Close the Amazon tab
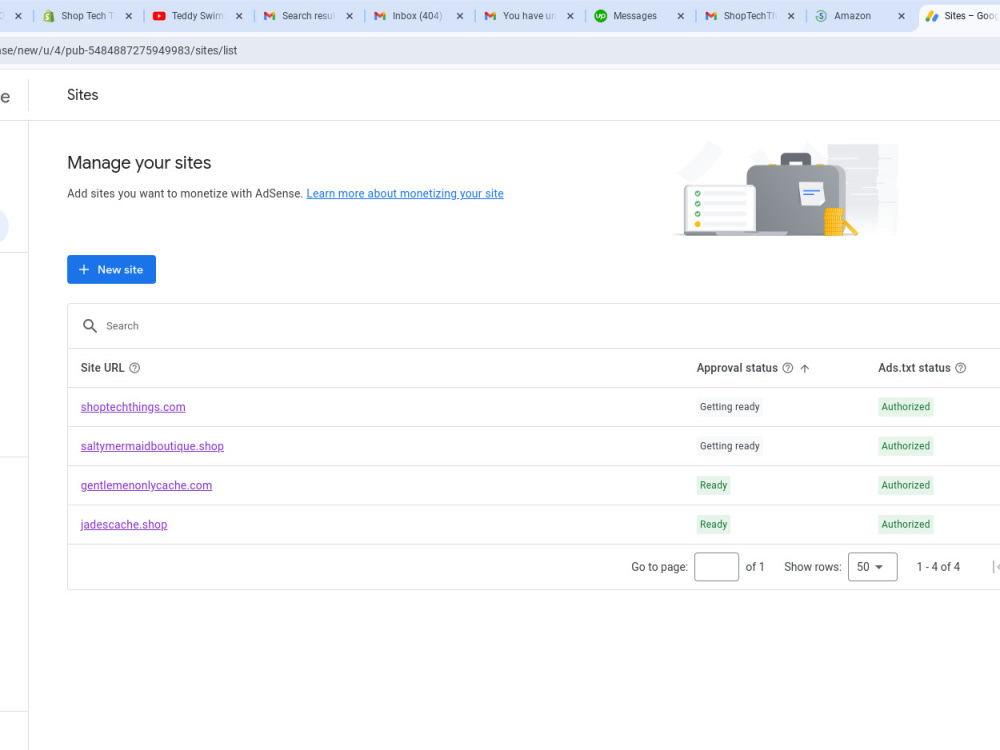Viewport: 1000px width, 750px height. point(901,16)
